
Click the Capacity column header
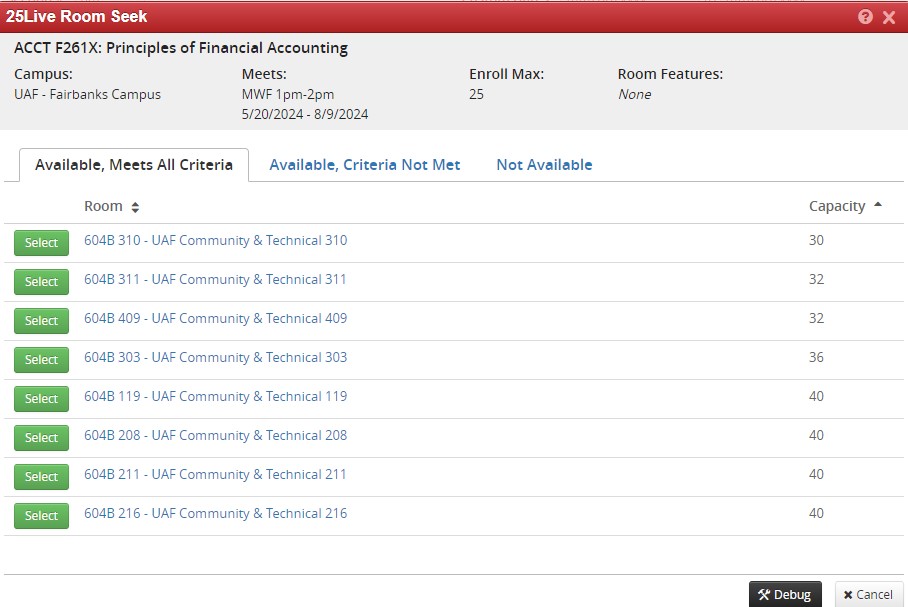coord(836,206)
